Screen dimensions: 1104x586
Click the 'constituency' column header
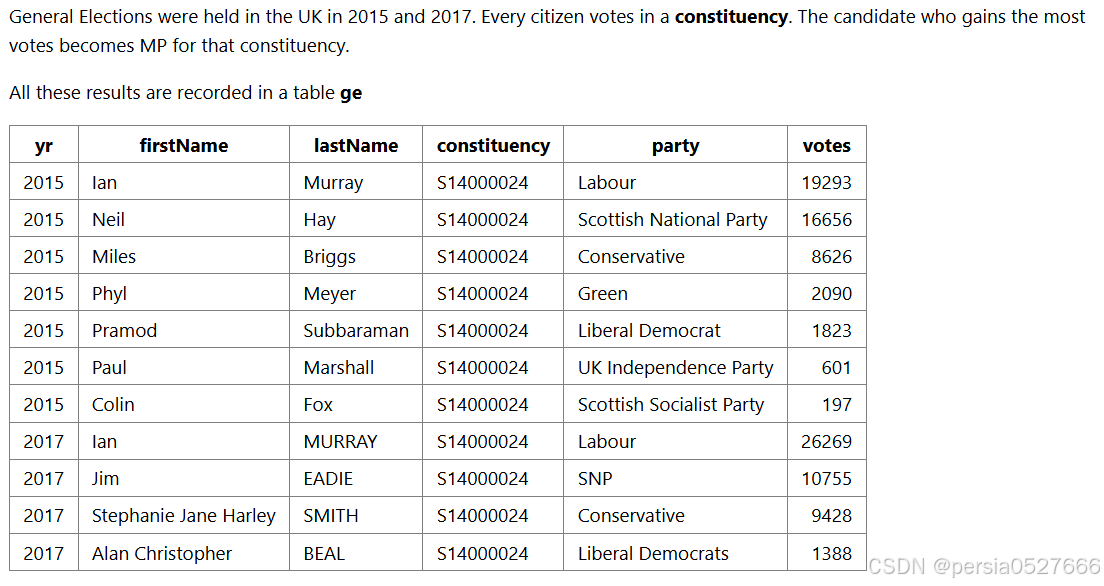coord(493,145)
